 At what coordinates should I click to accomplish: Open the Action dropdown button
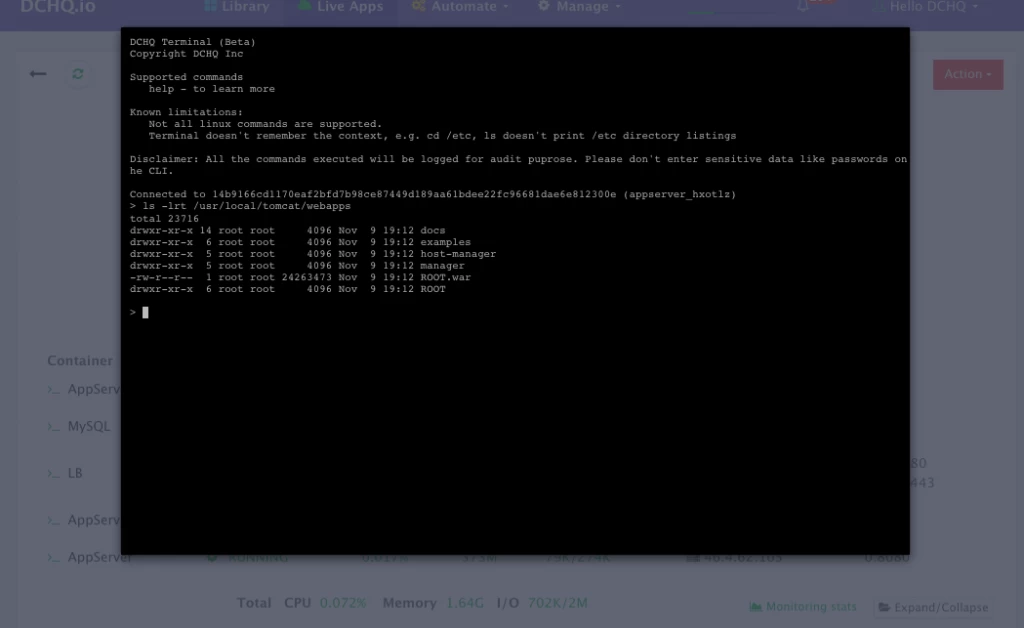pyautogui.click(x=968, y=74)
